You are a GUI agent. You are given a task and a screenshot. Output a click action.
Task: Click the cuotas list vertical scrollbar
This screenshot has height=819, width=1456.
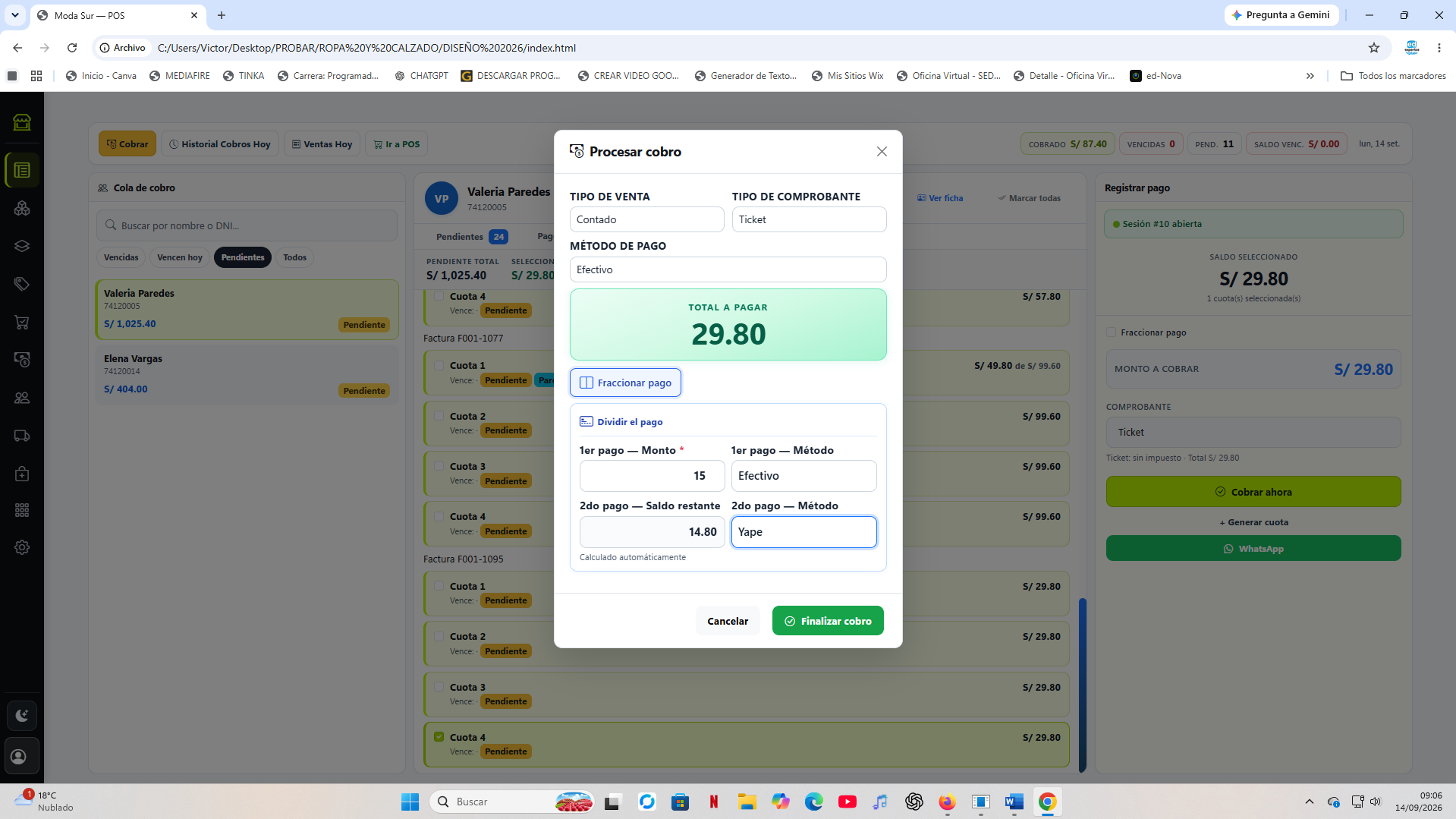1083,685
